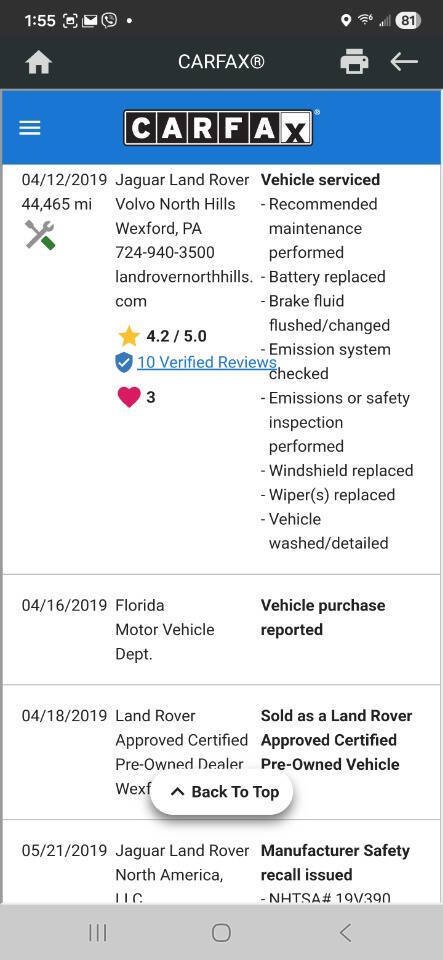443x960 pixels.
Task: Select the 04/16/2019 Vehicle purchase reported row
Action: coord(222,629)
